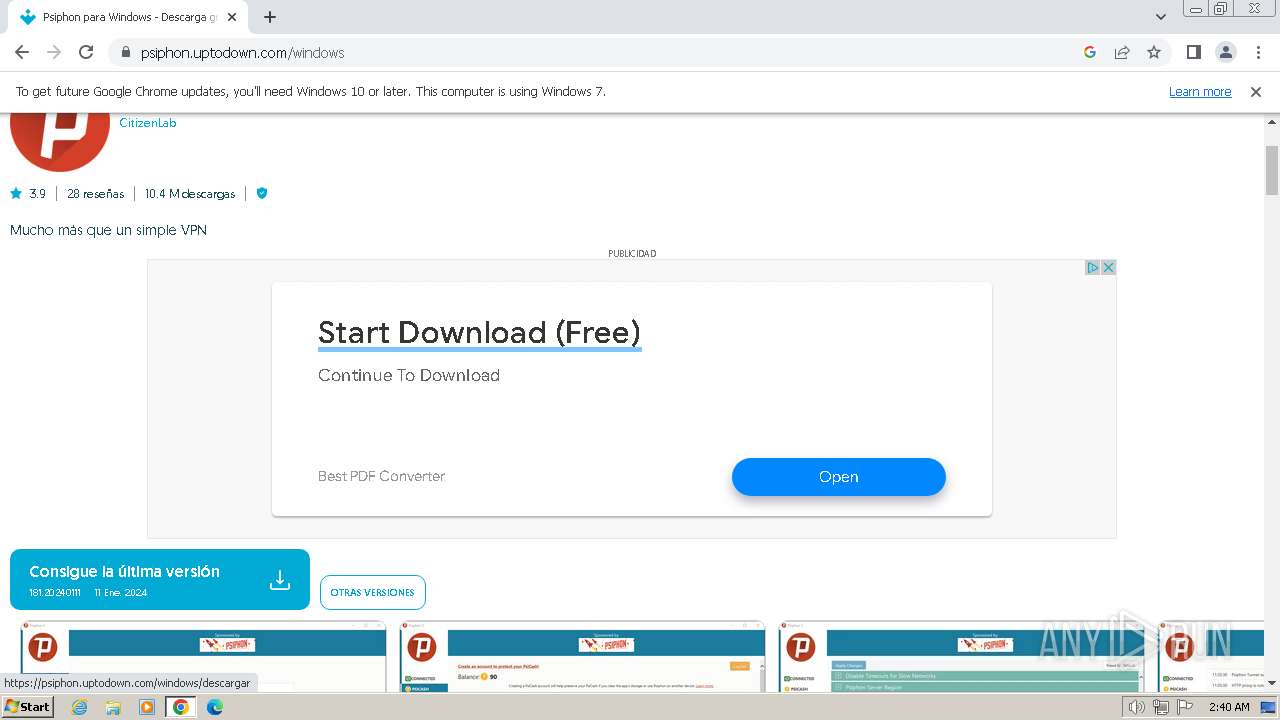1280x720 pixels.
Task: Go back to previous page
Action: [x=22, y=52]
